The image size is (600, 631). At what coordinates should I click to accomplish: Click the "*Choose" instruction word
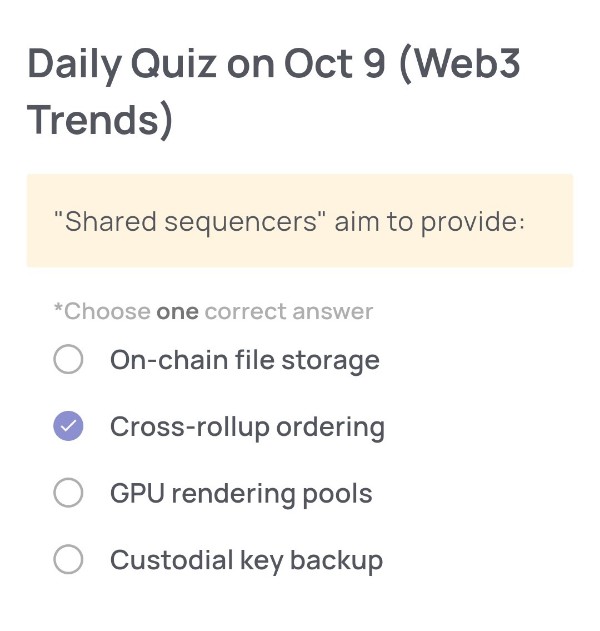(x=102, y=312)
